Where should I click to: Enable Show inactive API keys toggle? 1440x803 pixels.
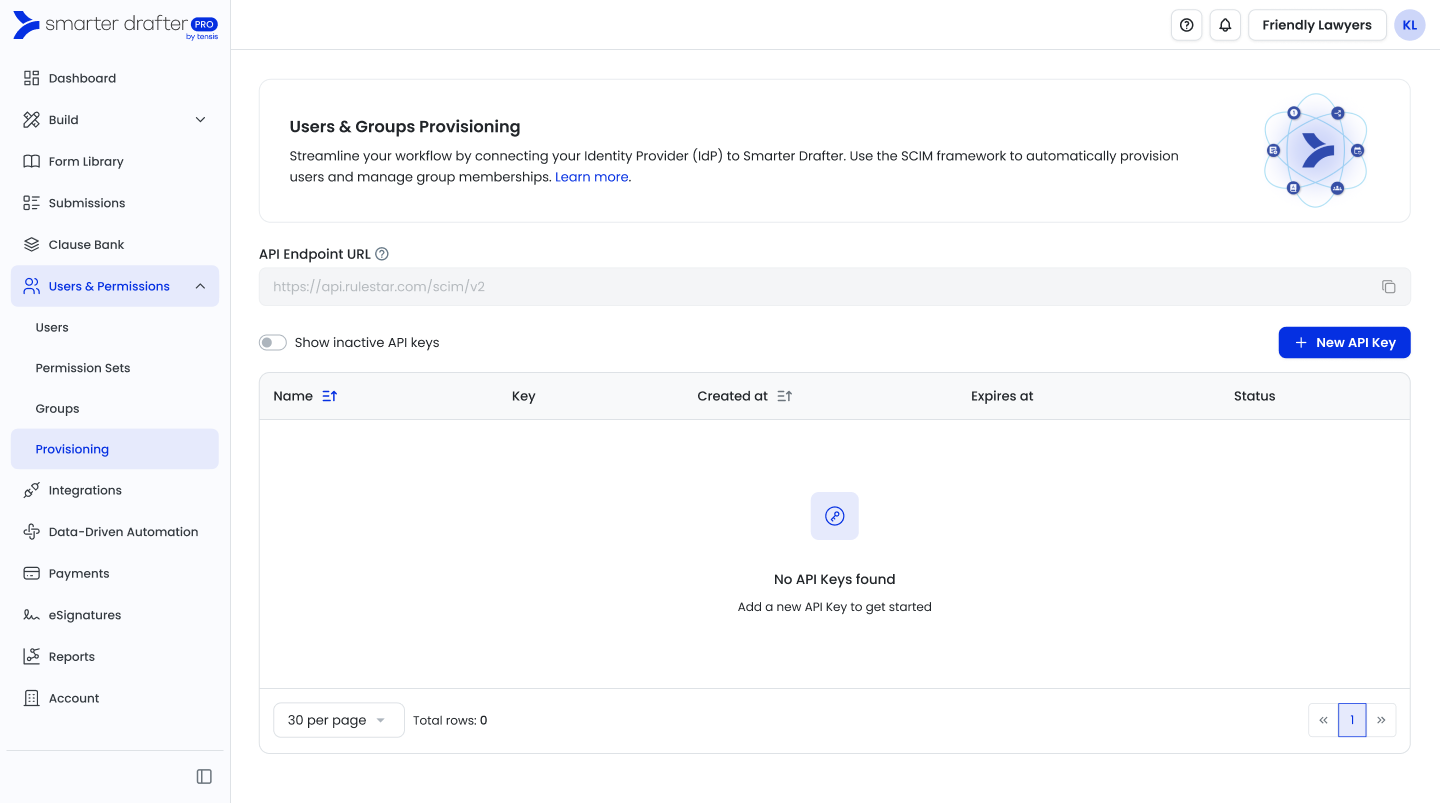pyautogui.click(x=273, y=342)
